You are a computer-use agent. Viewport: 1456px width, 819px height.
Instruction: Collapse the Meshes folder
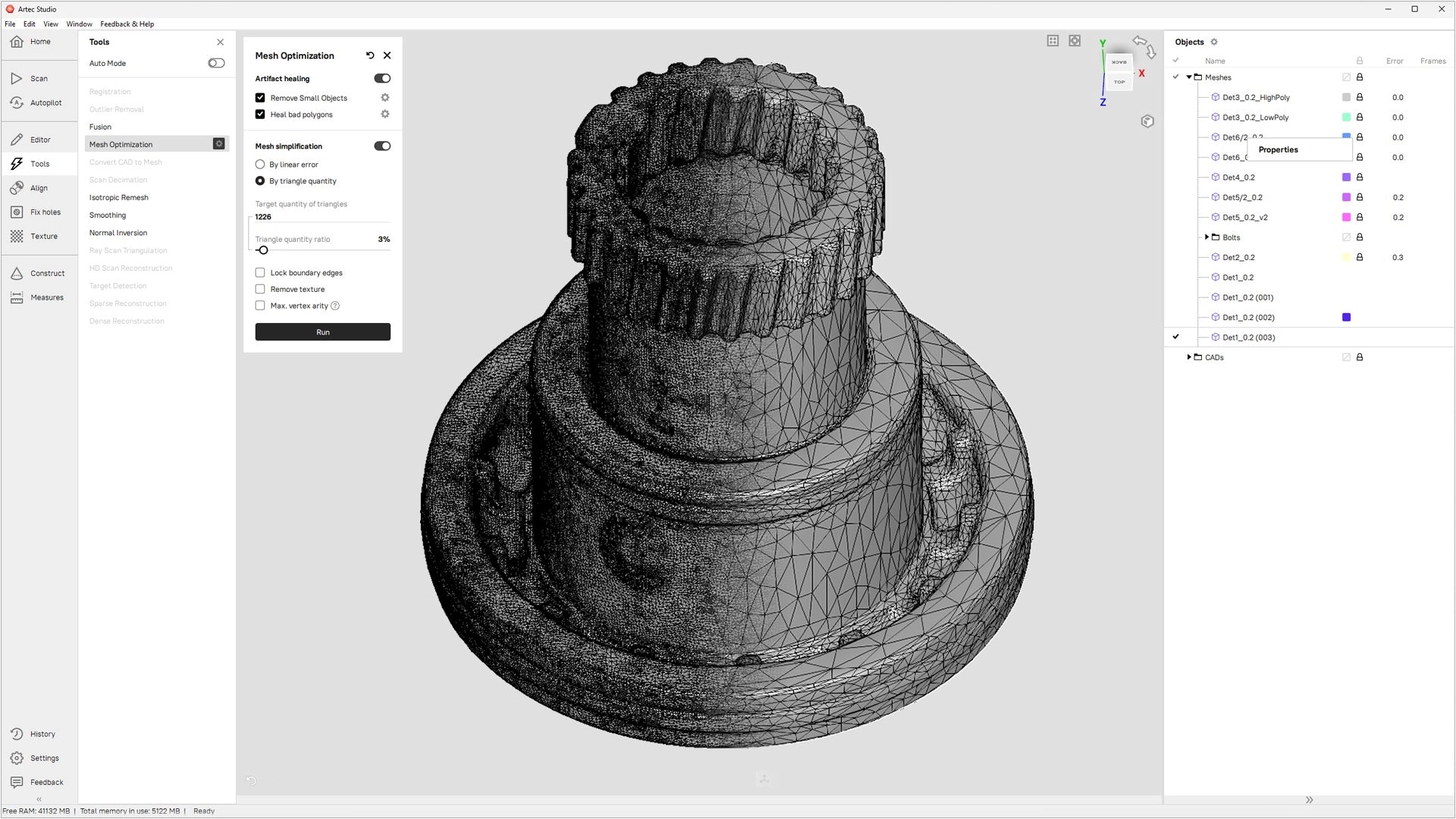pyautogui.click(x=1189, y=77)
